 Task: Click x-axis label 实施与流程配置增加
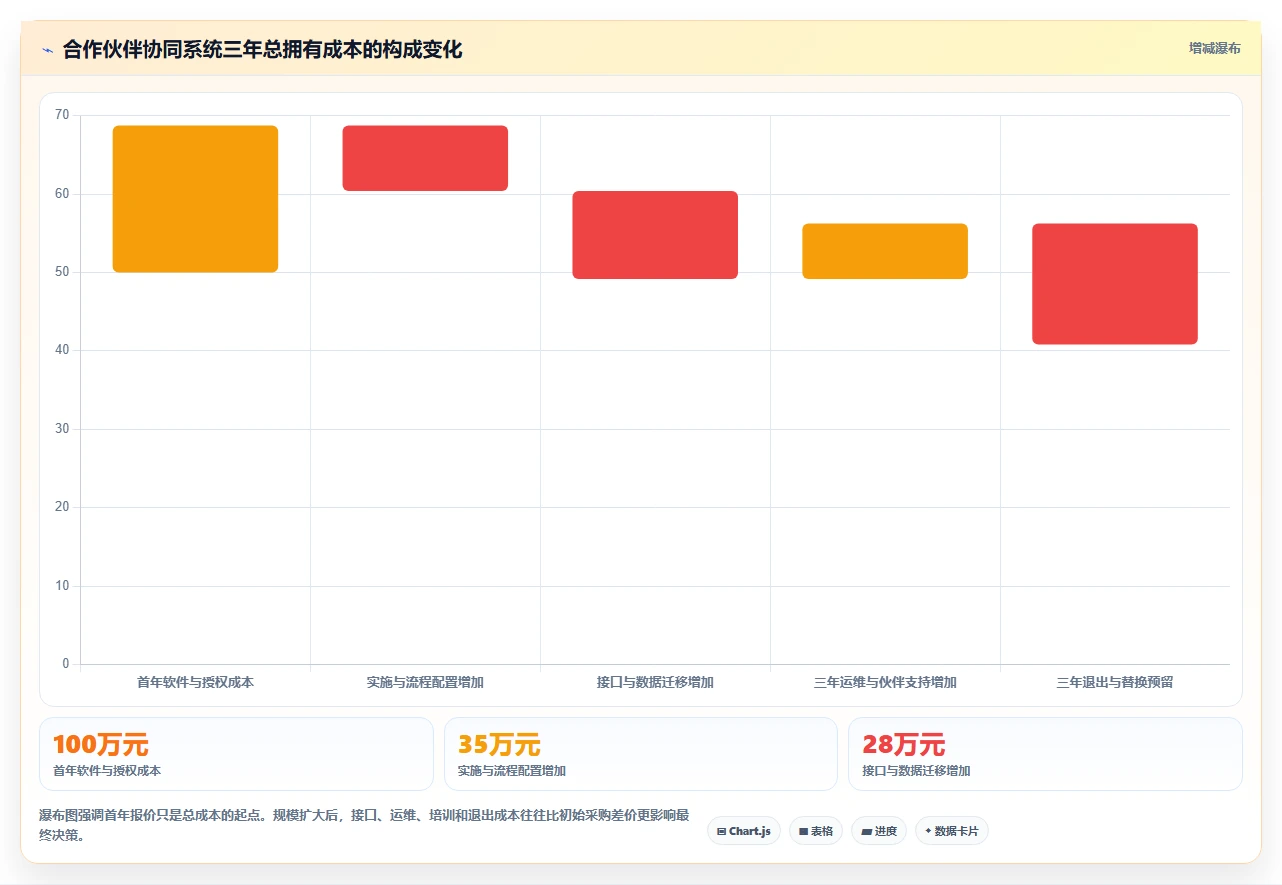click(x=425, y=683)
